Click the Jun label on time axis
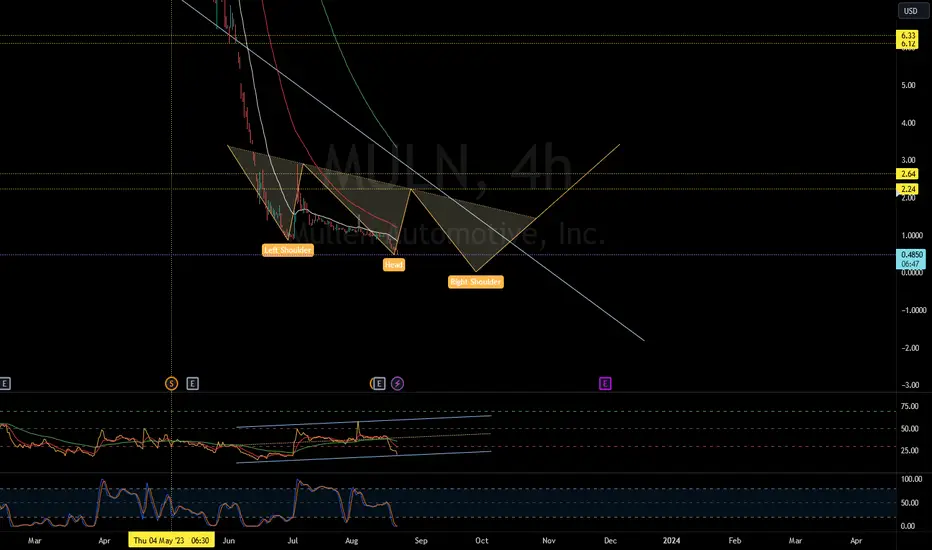This screenshot has height=550, width=932. [x=229, y=540]
